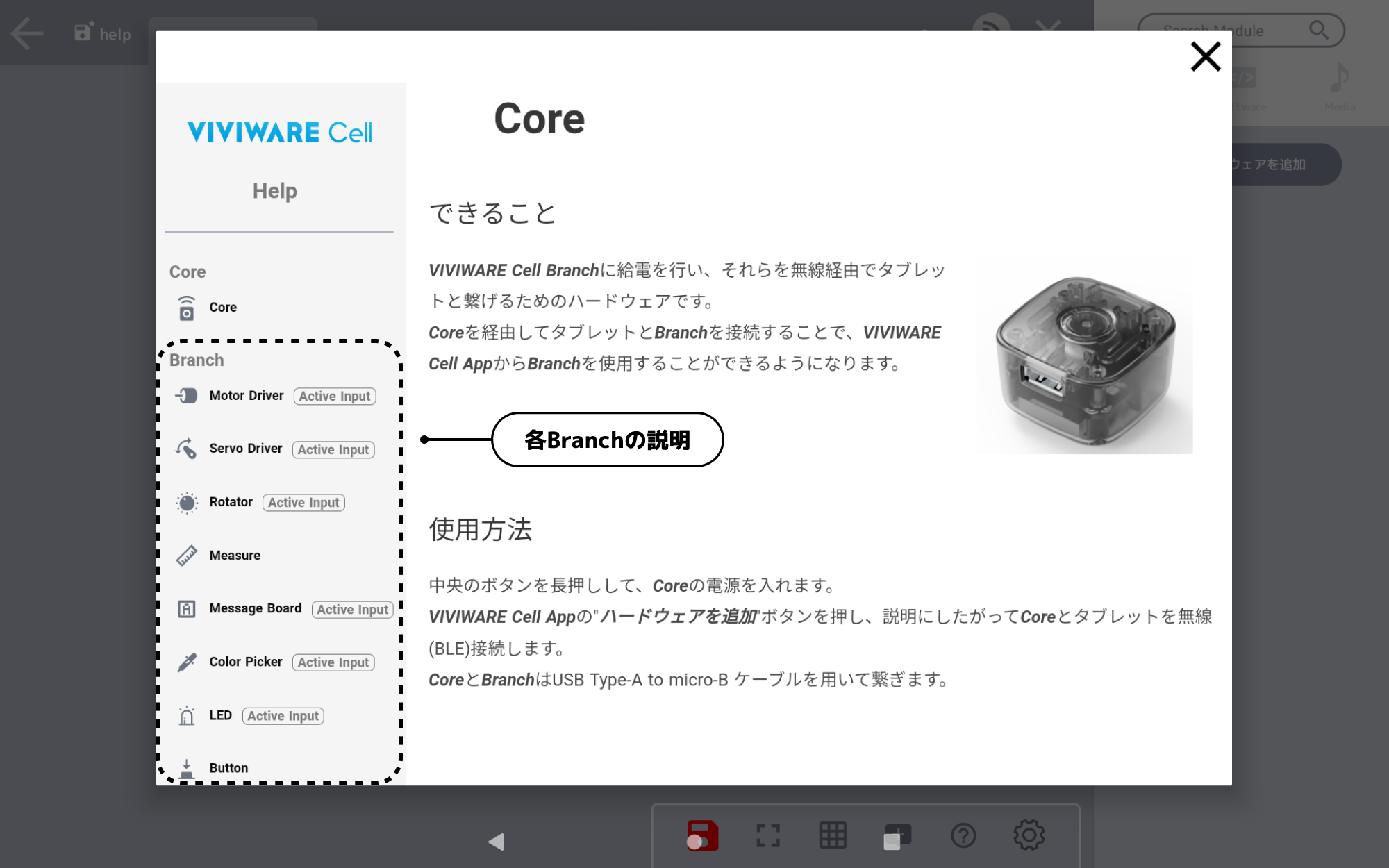Click Active Input badge beside Message Board
This screenshot has height=868, width=1389.
pyautogui.click(x=353, y=609)
